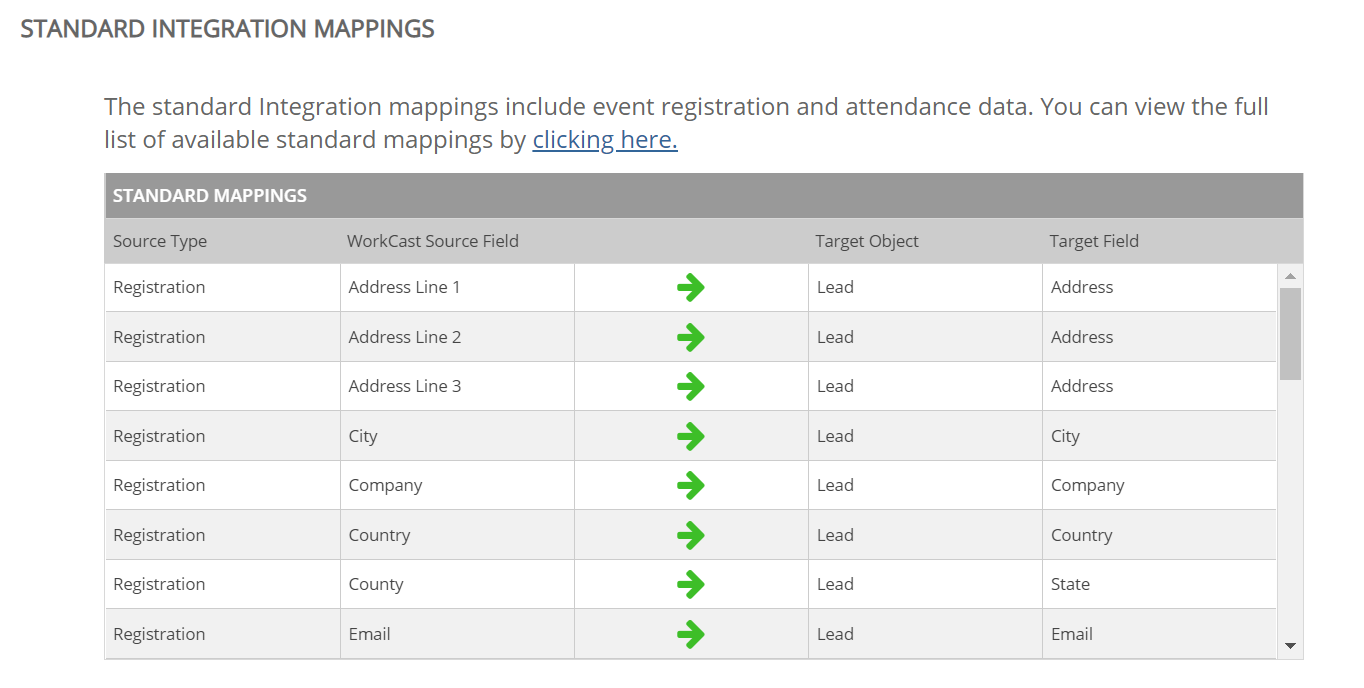Click the green arrow in Address Line 1 row
Viewport: 1364px width, 688px height.
tap(691, 288)
